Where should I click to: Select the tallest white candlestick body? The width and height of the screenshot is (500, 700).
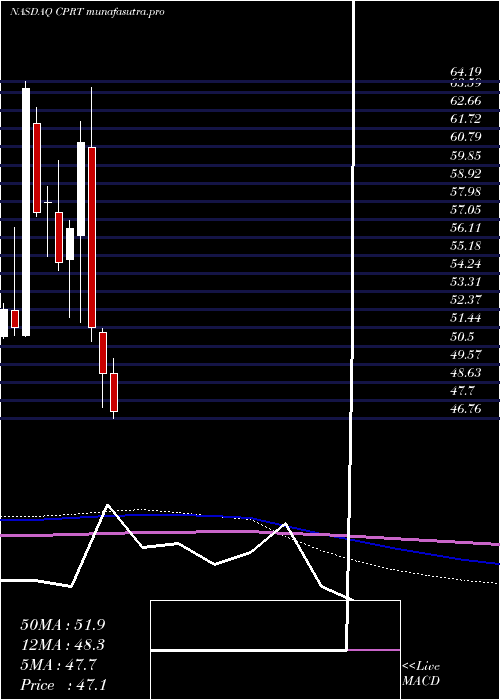(26, 212)
